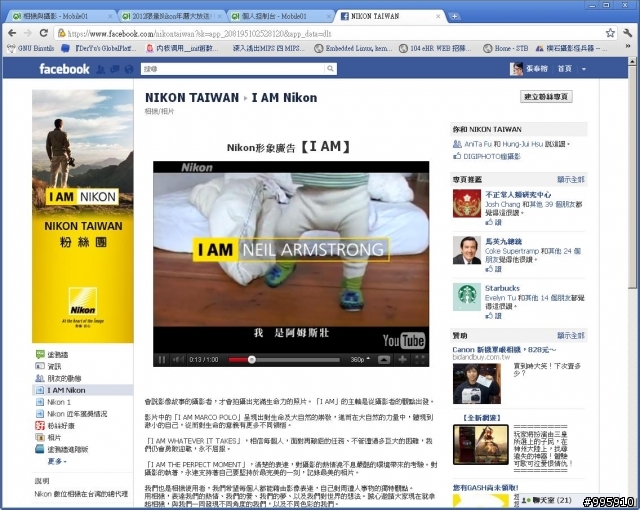Like the 不正常人類研究中心 page thumbs-up

(x=493, y=222)
